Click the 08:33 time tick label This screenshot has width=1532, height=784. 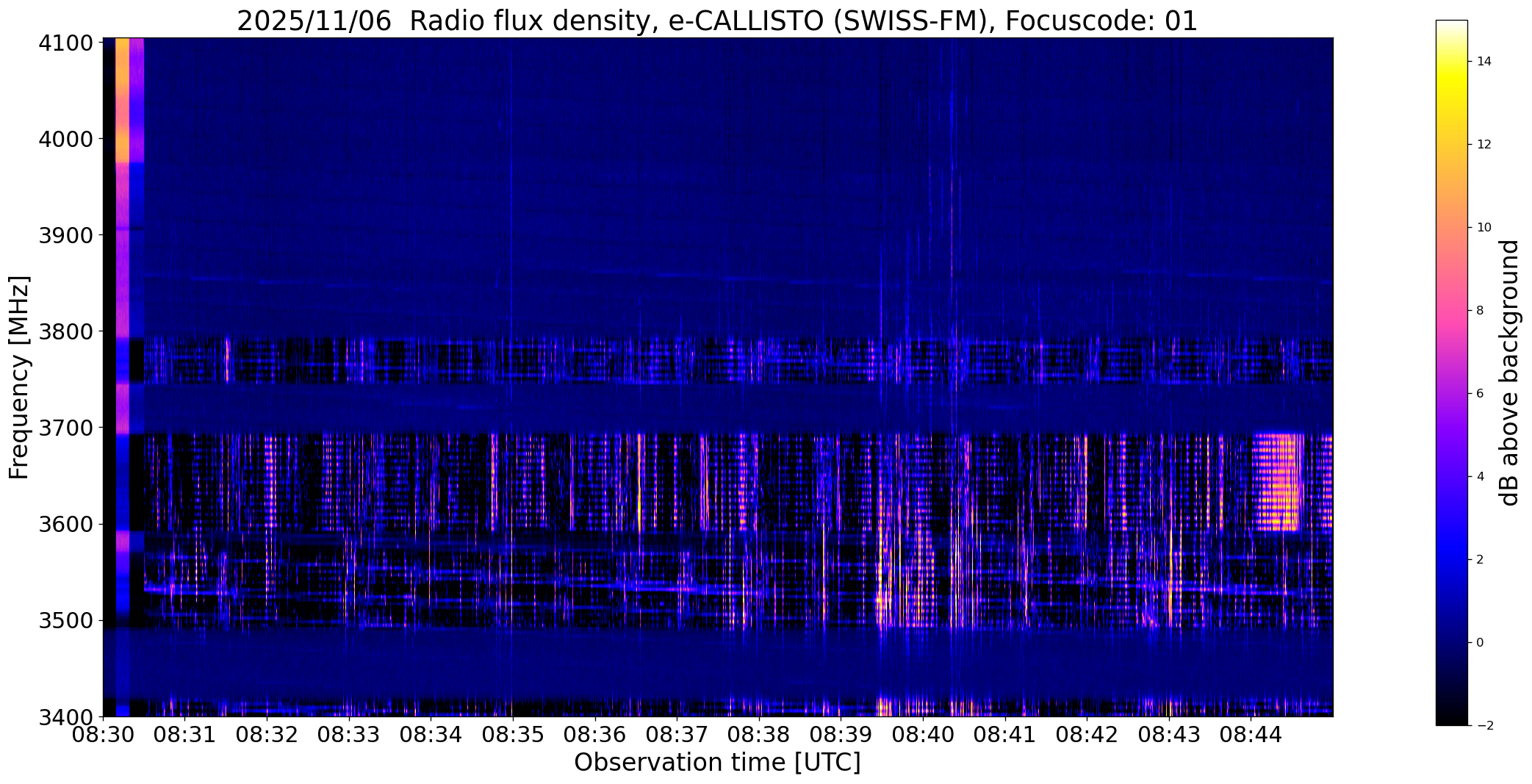349,735
